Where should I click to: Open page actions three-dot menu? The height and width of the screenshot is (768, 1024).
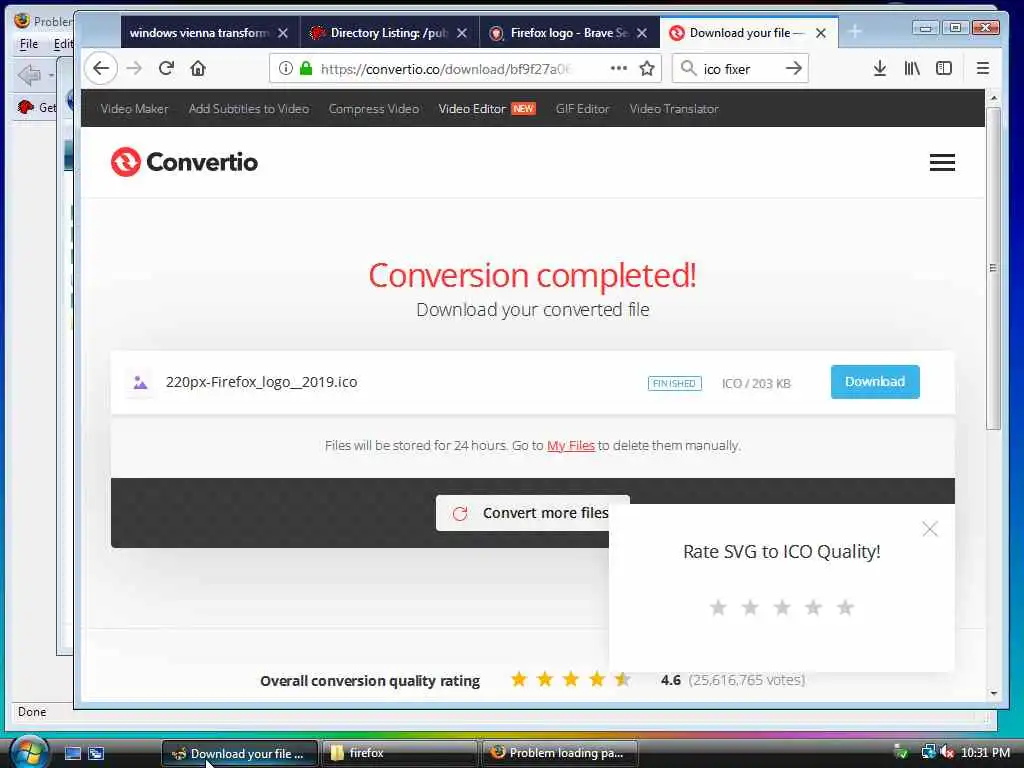(x=618, y=68)
